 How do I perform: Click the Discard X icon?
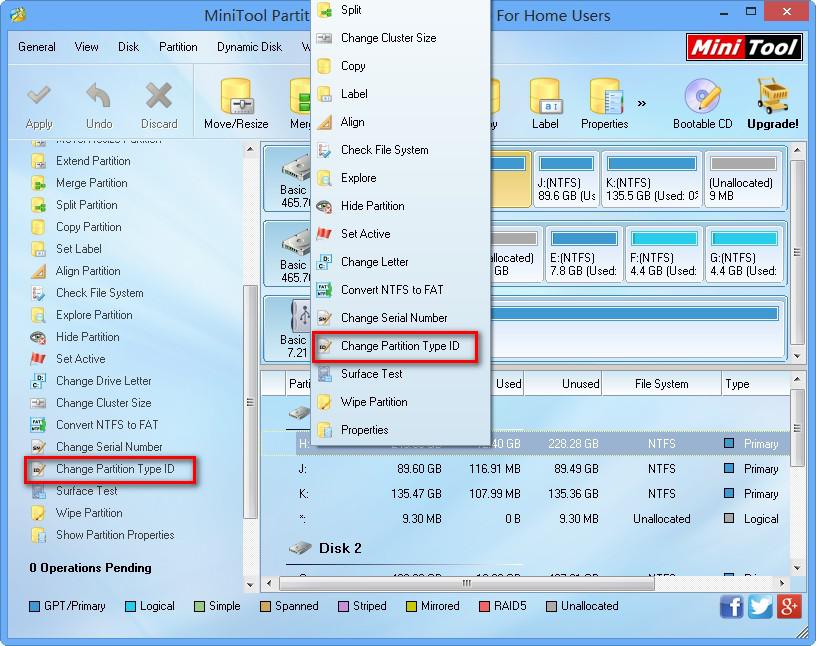(159, 97)
